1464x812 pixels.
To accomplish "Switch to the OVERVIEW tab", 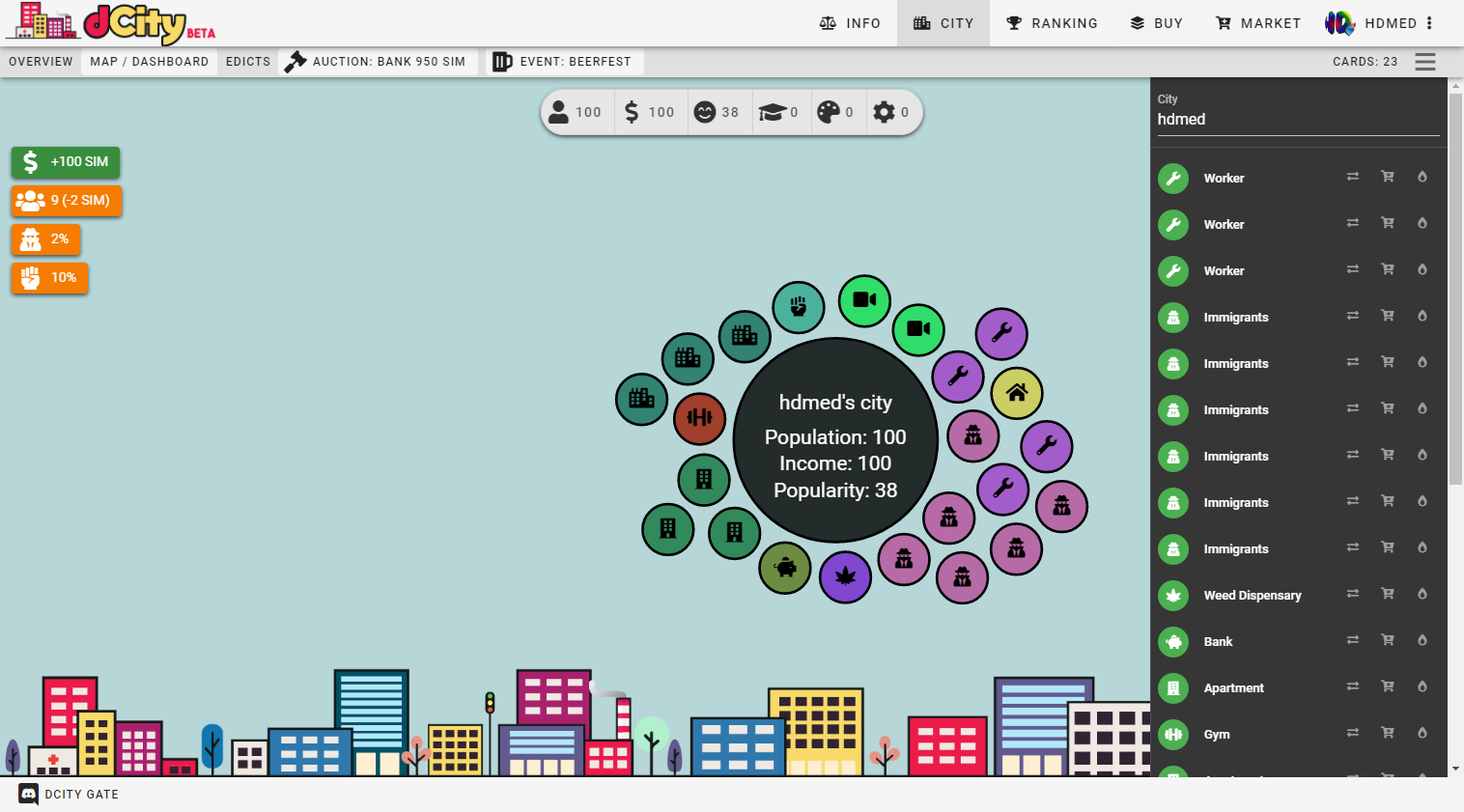I will click(x=41, y=62).
